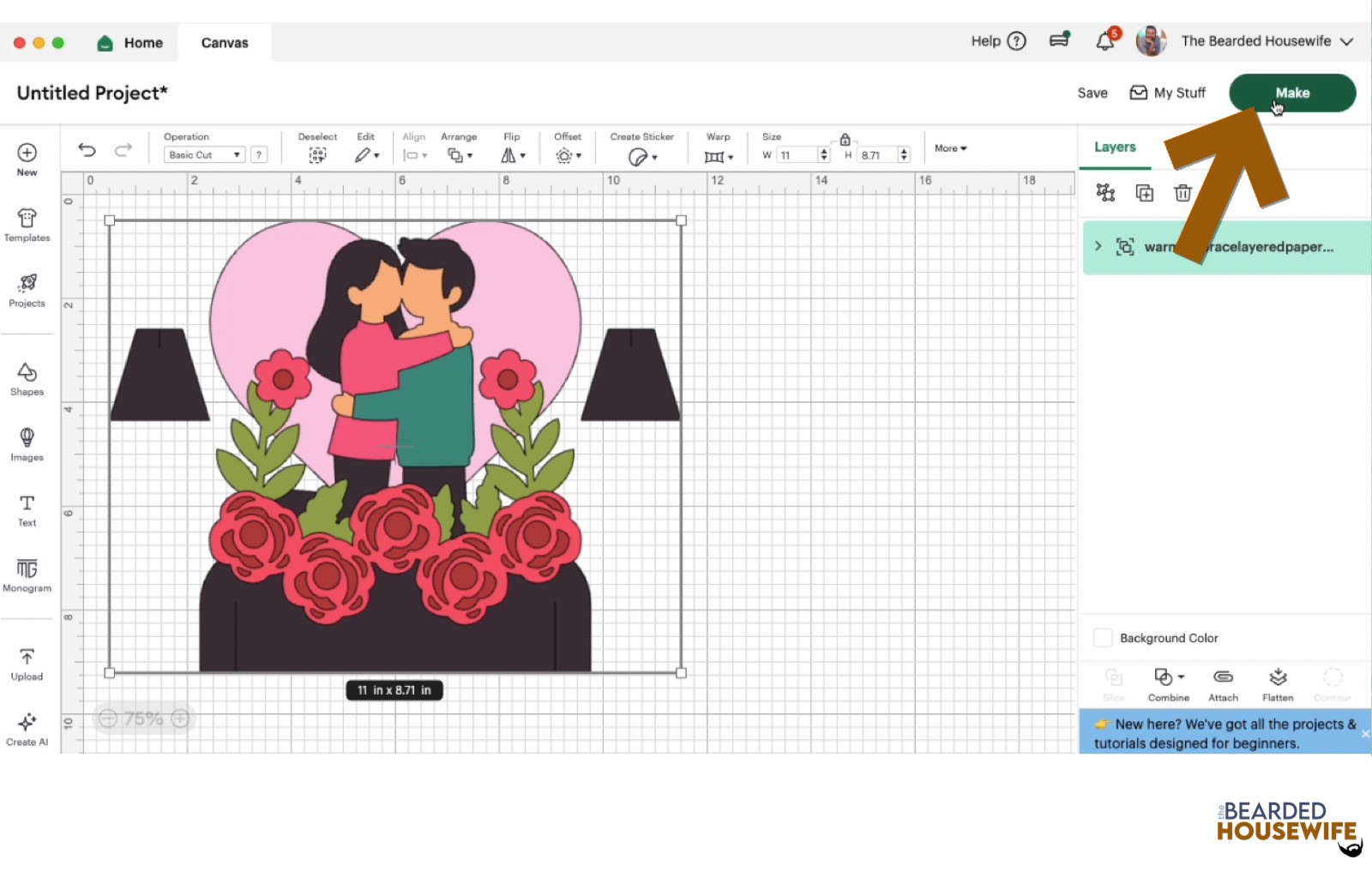
Task: Open the Operation Basic Cut dropdown
Action: 204,155
